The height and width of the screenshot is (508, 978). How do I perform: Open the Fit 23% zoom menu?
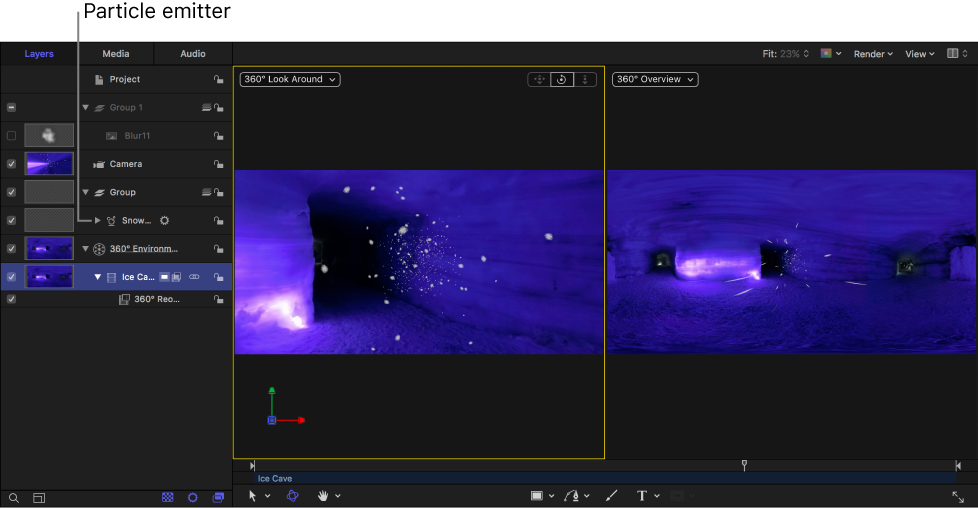pyautogui.click(x=786, y=54)
